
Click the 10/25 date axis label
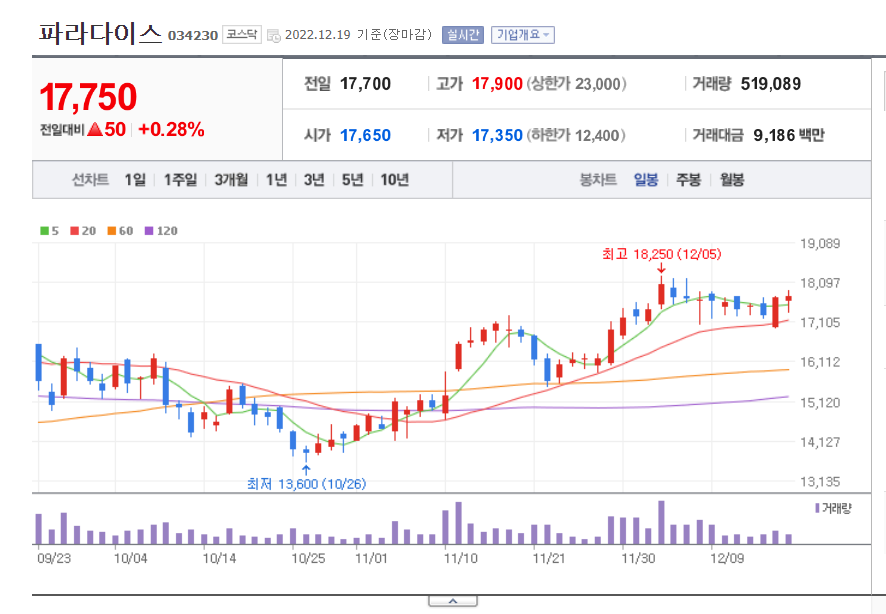309,559
